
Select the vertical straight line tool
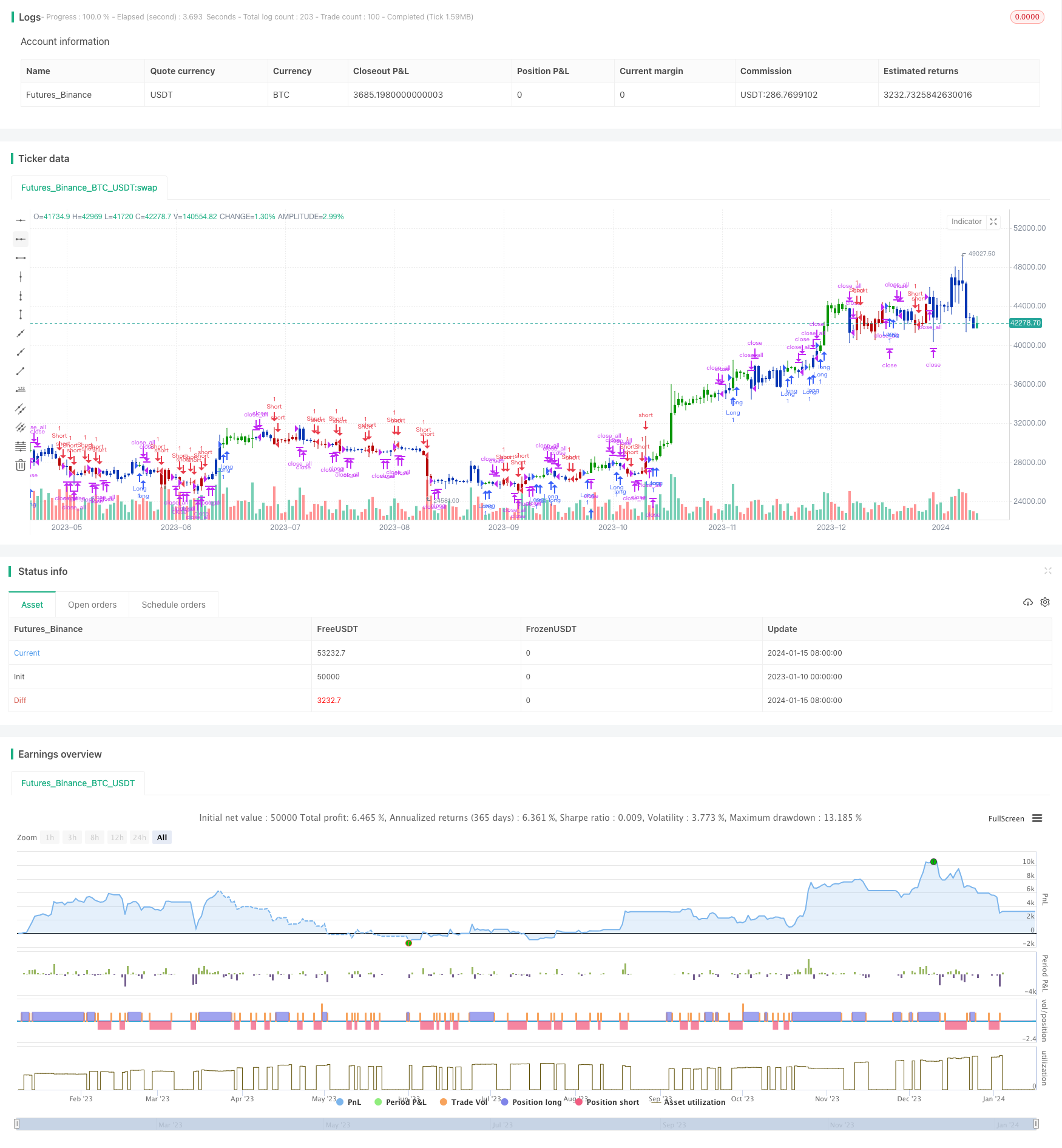[x=21, y=277]
